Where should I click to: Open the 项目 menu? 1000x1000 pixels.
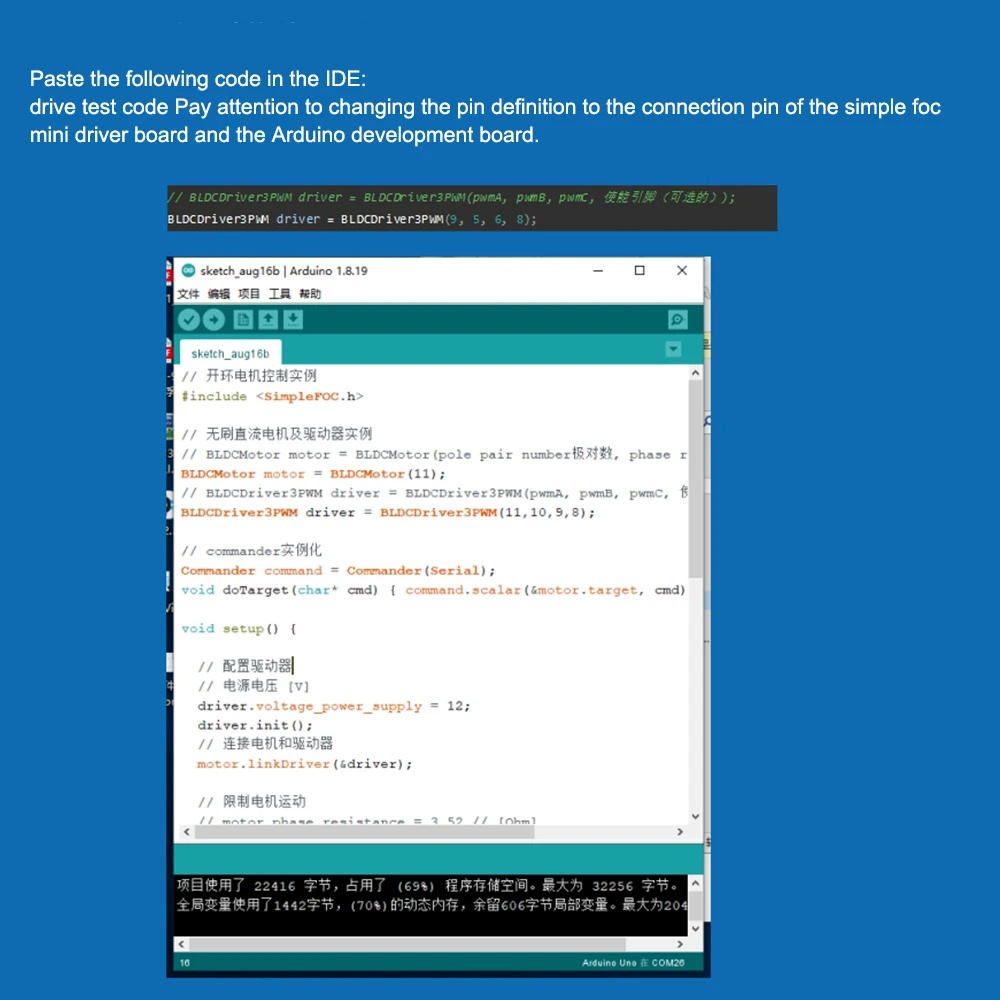click(x=249, y=294)
